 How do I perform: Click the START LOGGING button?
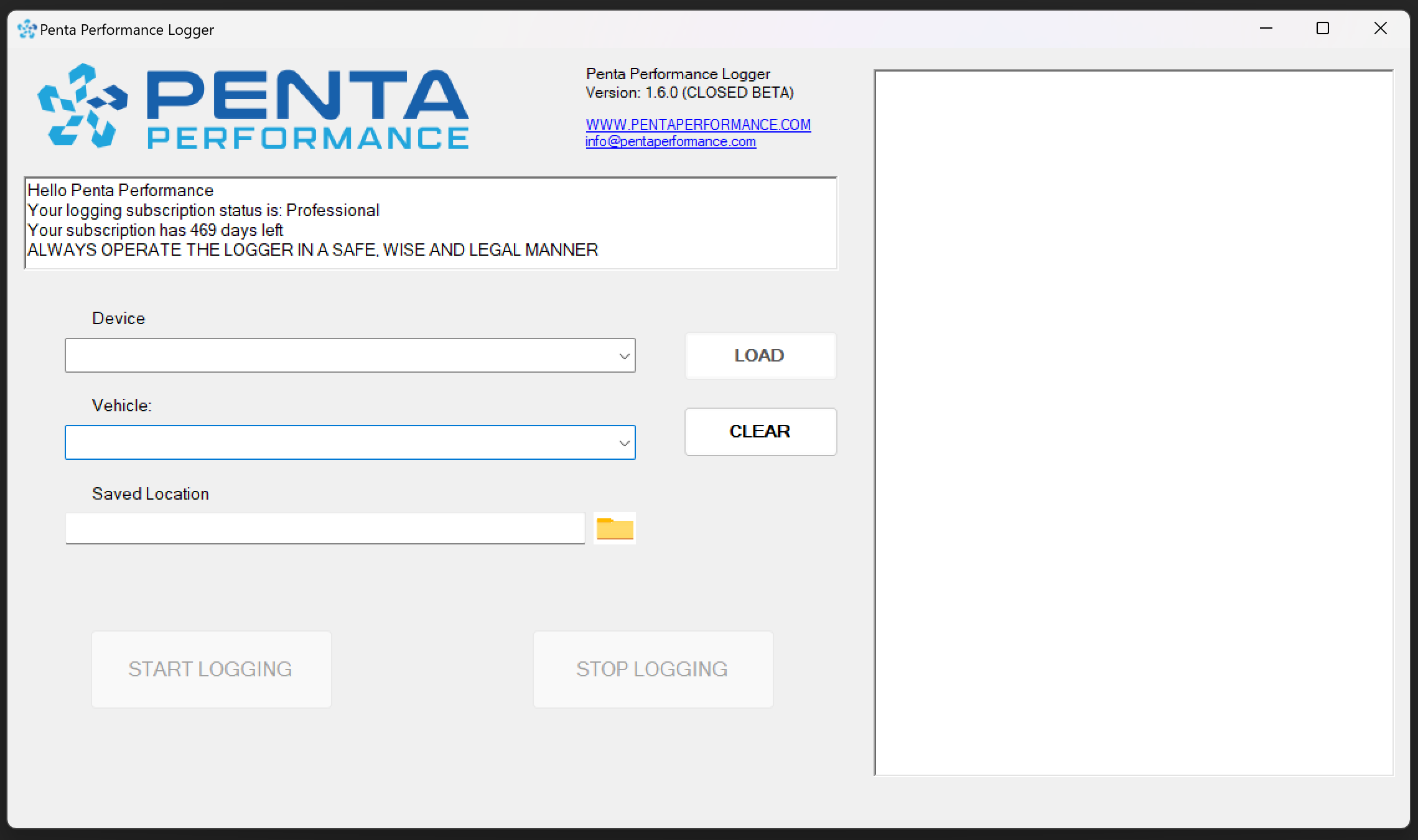pos(212,670)
